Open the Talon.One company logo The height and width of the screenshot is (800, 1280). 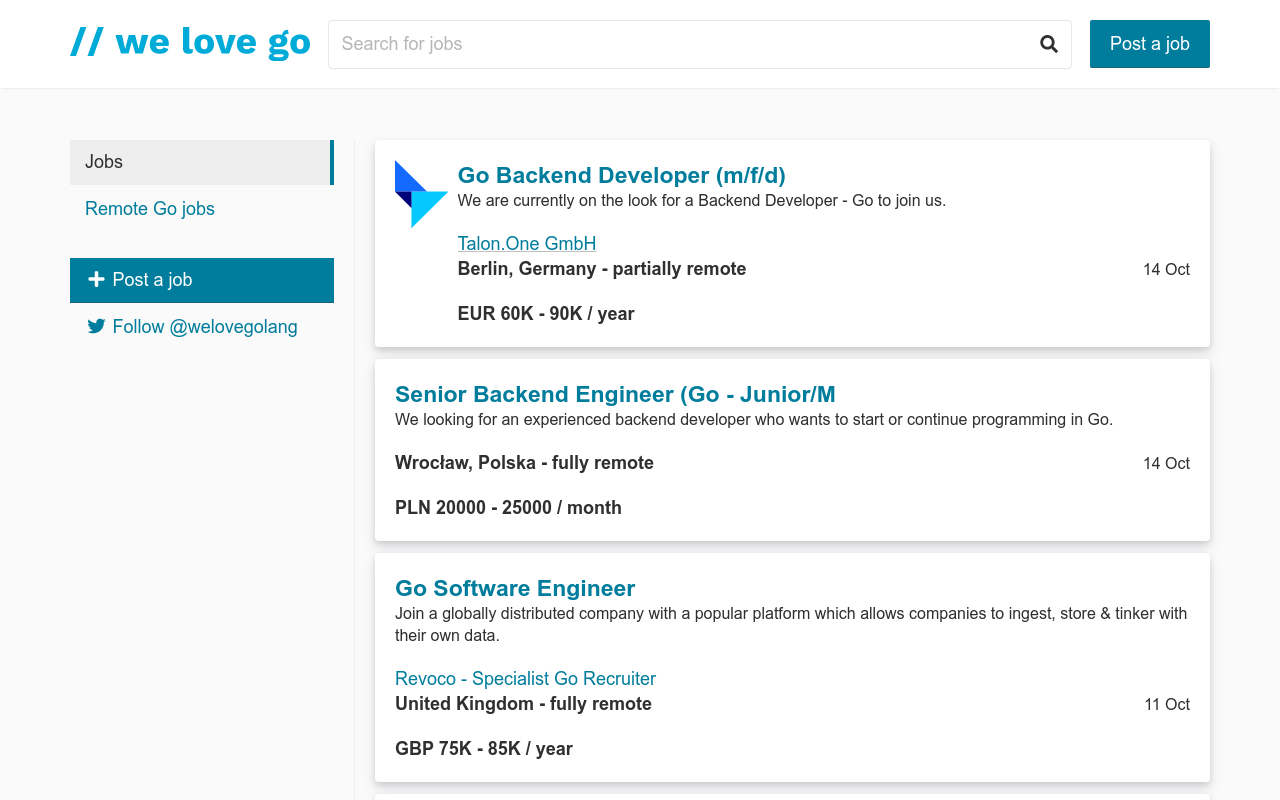coord(421,194)
